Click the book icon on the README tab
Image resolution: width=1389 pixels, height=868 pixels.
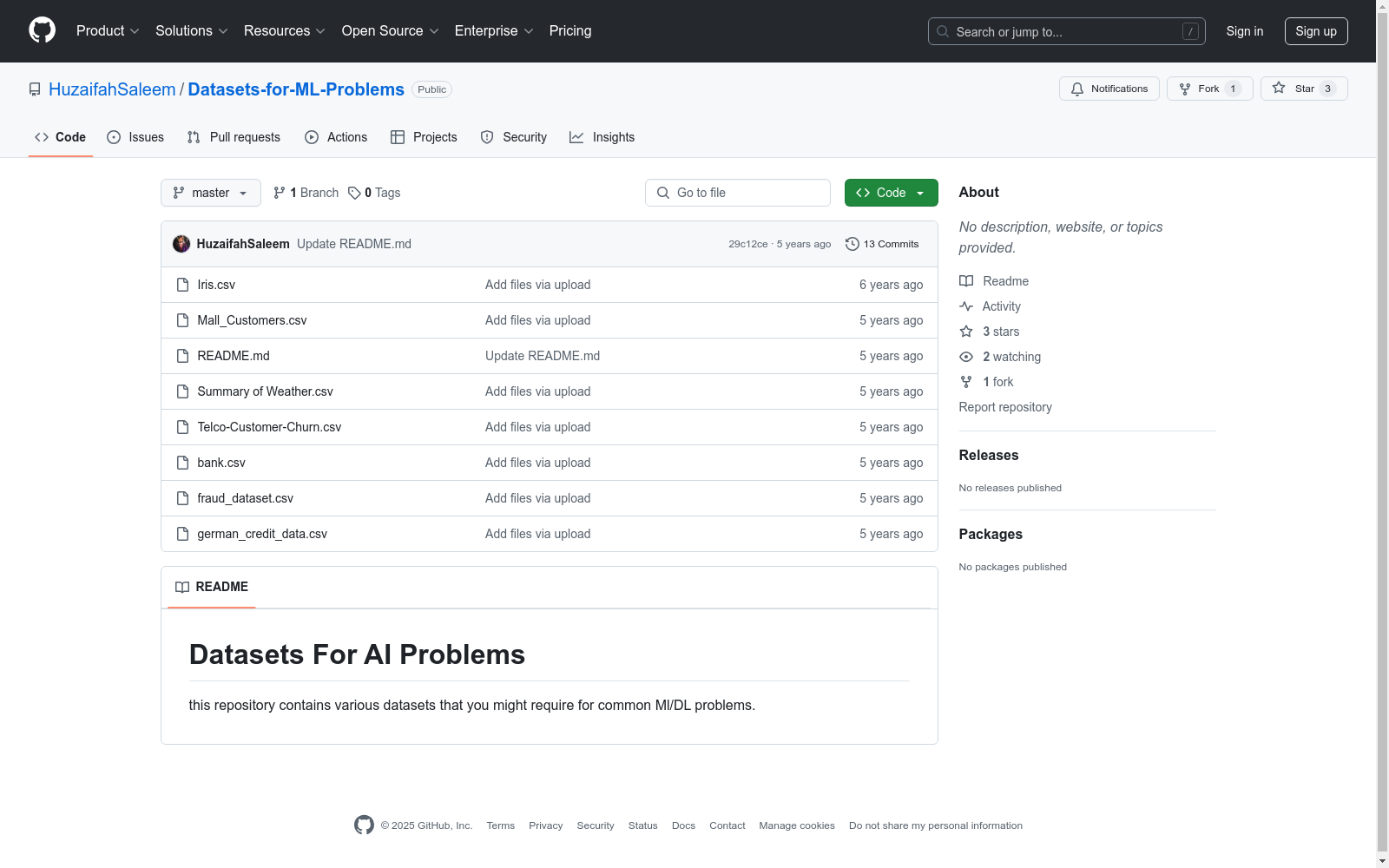coord(182,587)
